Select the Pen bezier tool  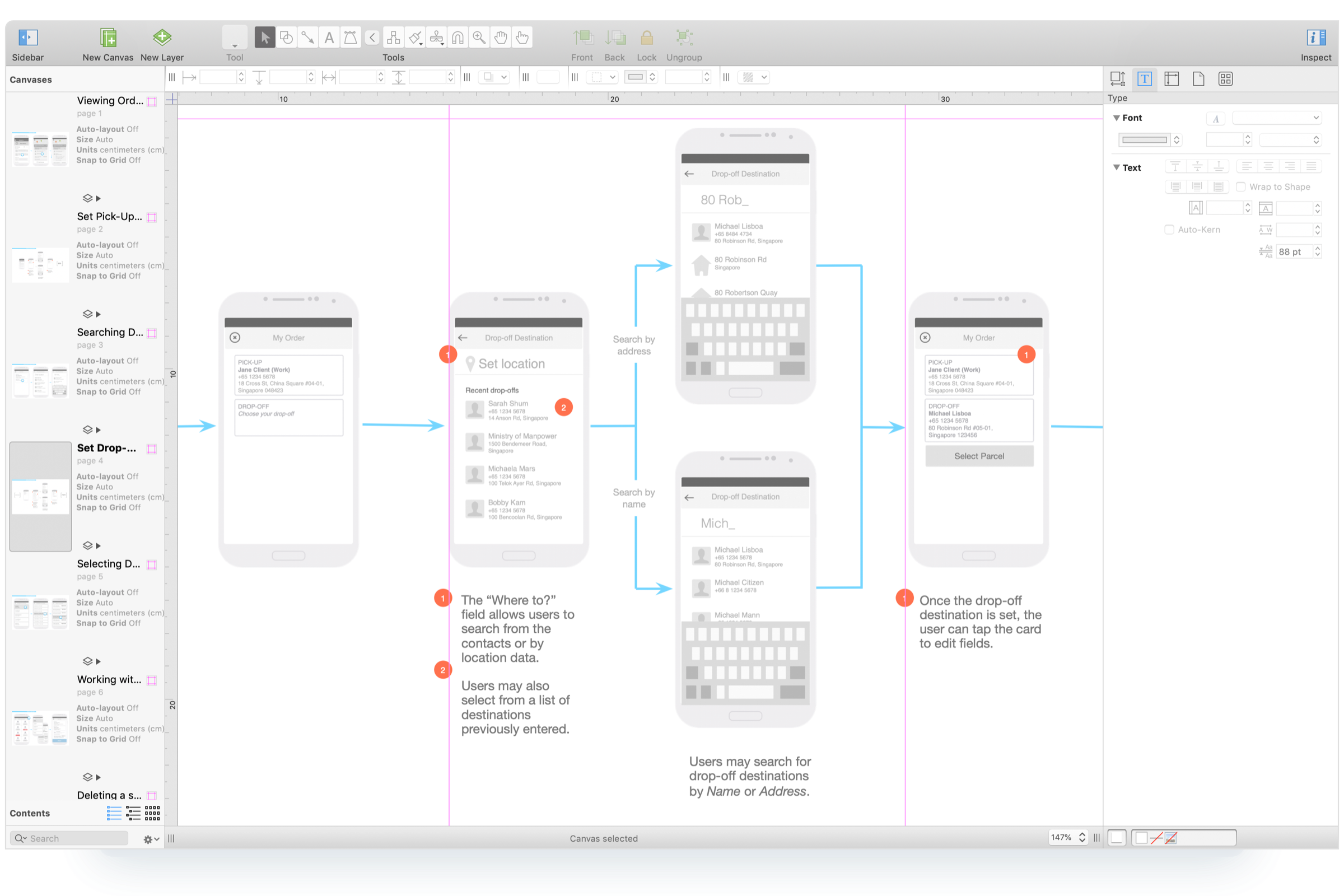point(351,38)
